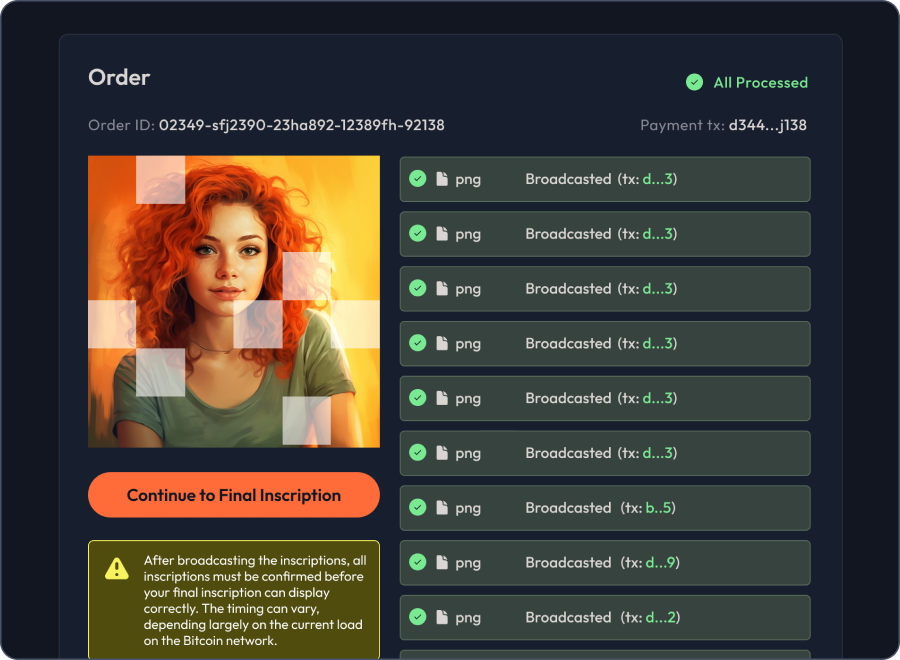Viewport: 900px width, 660px height.
Task: Click the file icon in the first png row
Action: click(442, 180)
